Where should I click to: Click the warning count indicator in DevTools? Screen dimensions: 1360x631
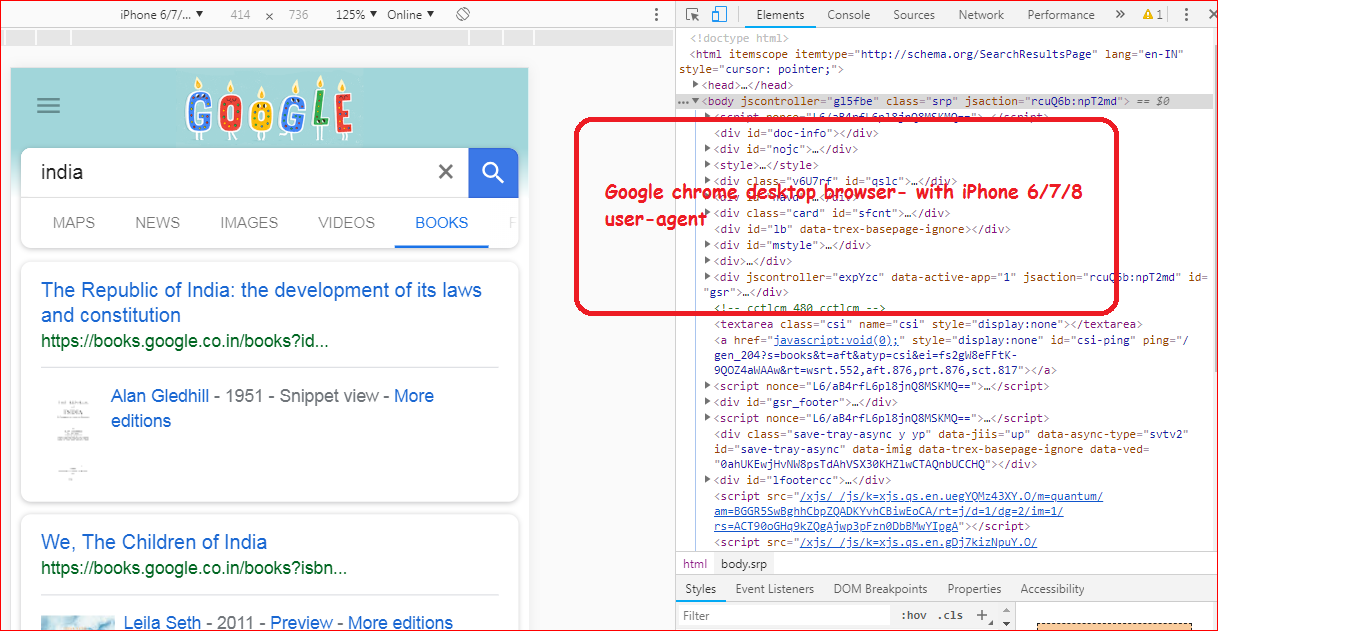point(1153,15)
